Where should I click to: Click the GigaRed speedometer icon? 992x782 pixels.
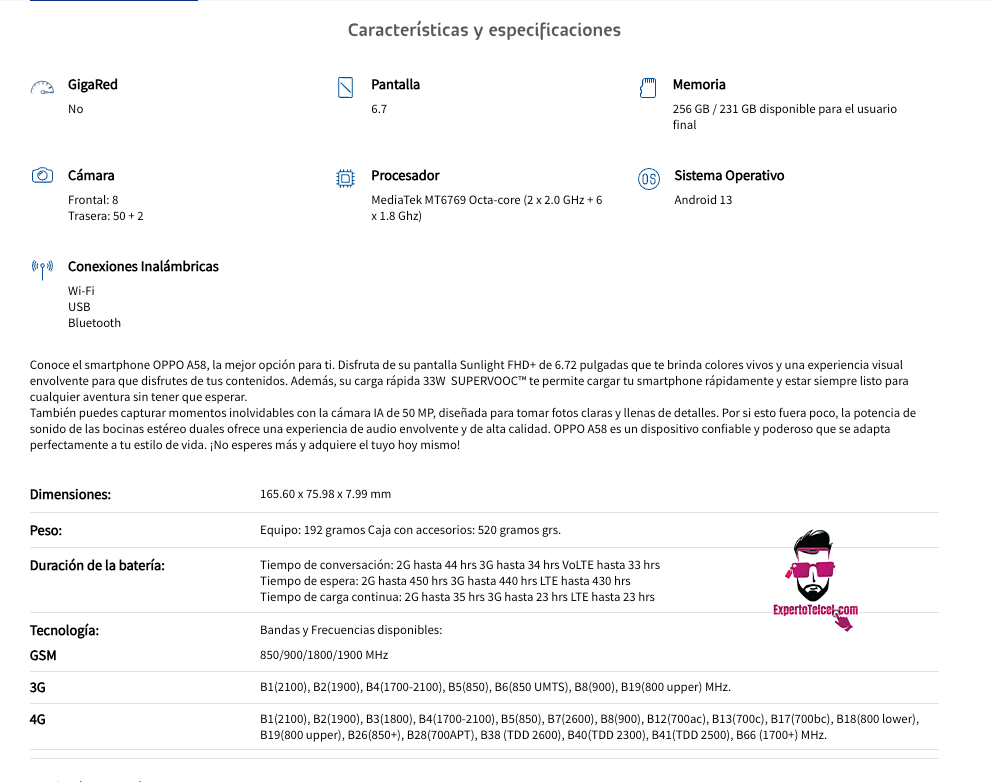point(42,87)
